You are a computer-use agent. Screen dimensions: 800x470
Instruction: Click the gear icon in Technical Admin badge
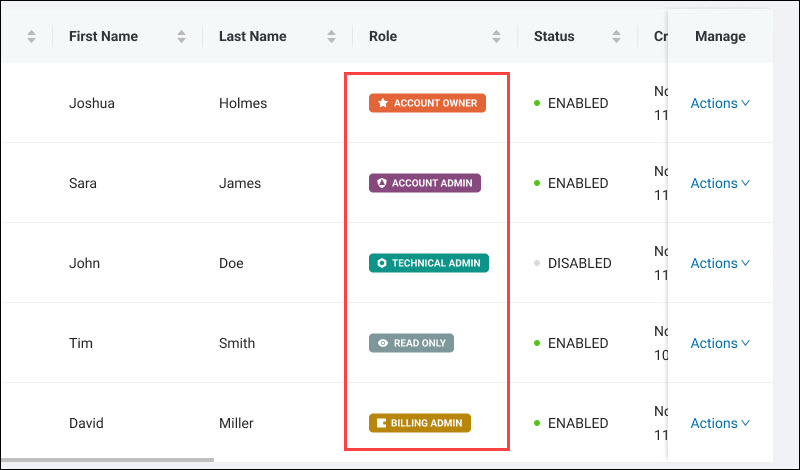point(381,263)
